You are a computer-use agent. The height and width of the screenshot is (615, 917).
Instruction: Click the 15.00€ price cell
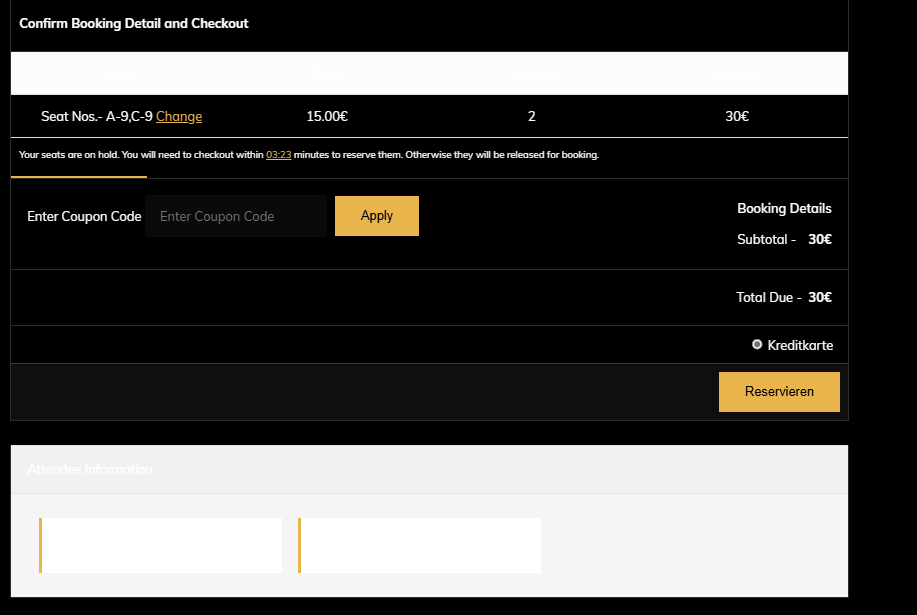click(327, 116)
